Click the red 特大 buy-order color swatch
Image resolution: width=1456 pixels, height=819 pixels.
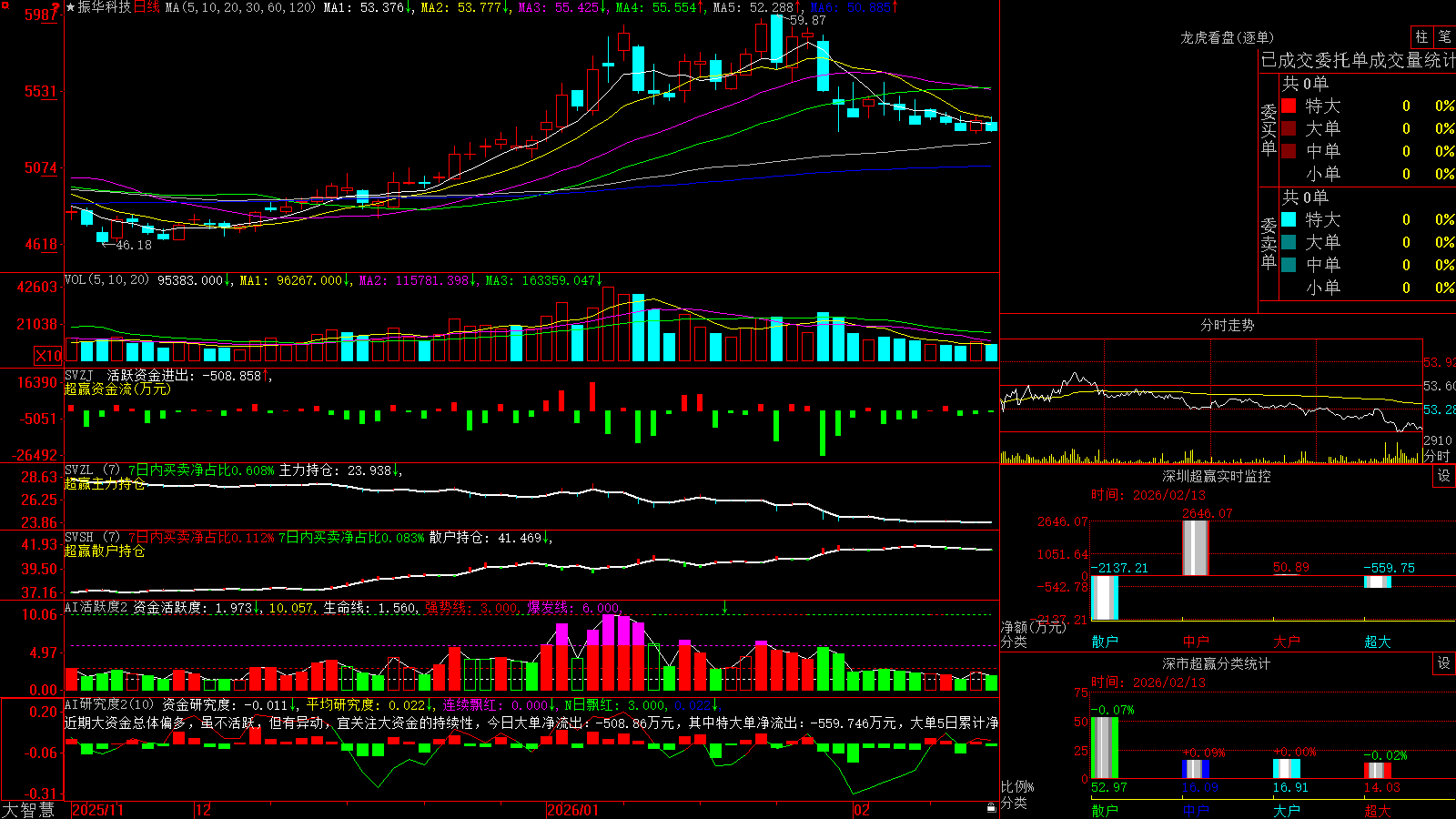point(1289,106)
